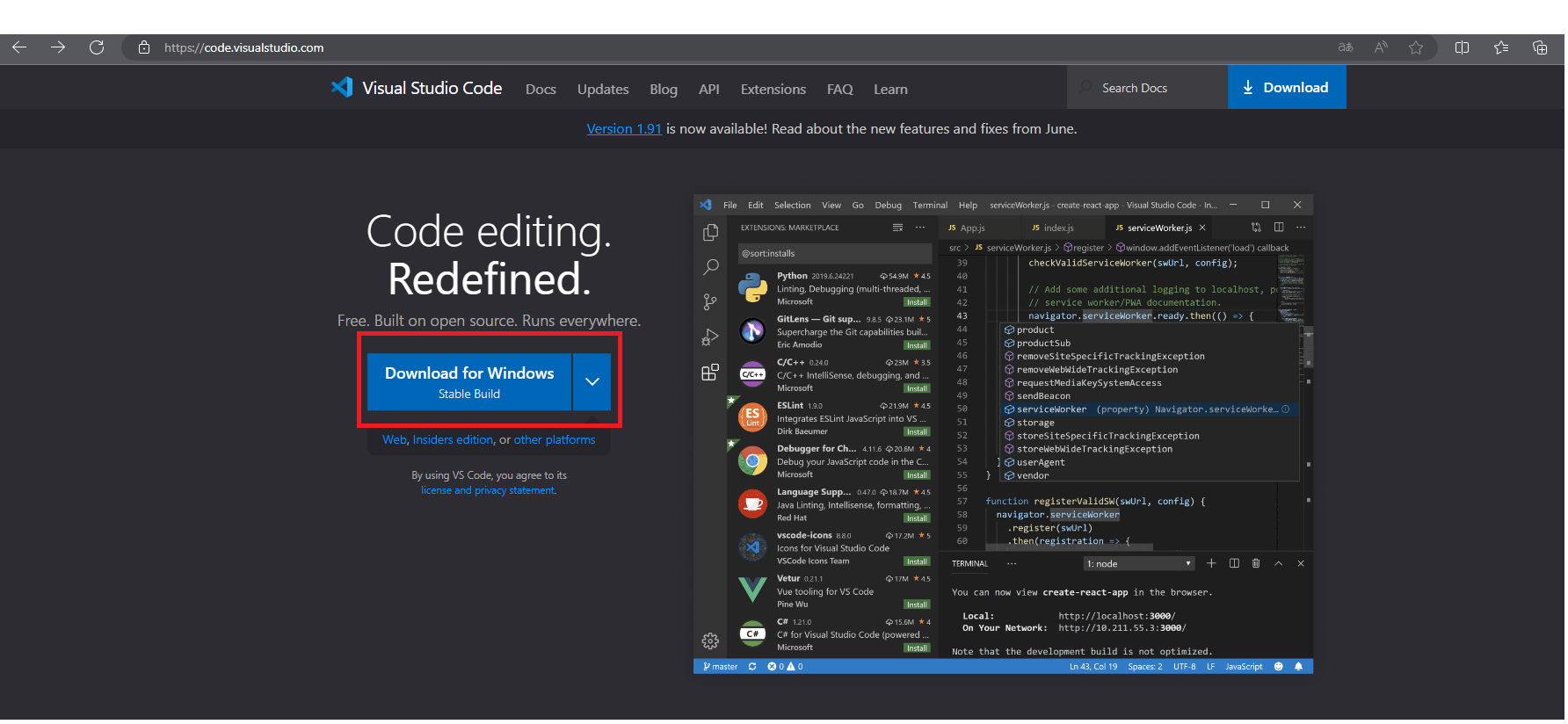Expand the download options chevron dropdown
Screen dimensions: 1568x724
[x=592, y=382]
